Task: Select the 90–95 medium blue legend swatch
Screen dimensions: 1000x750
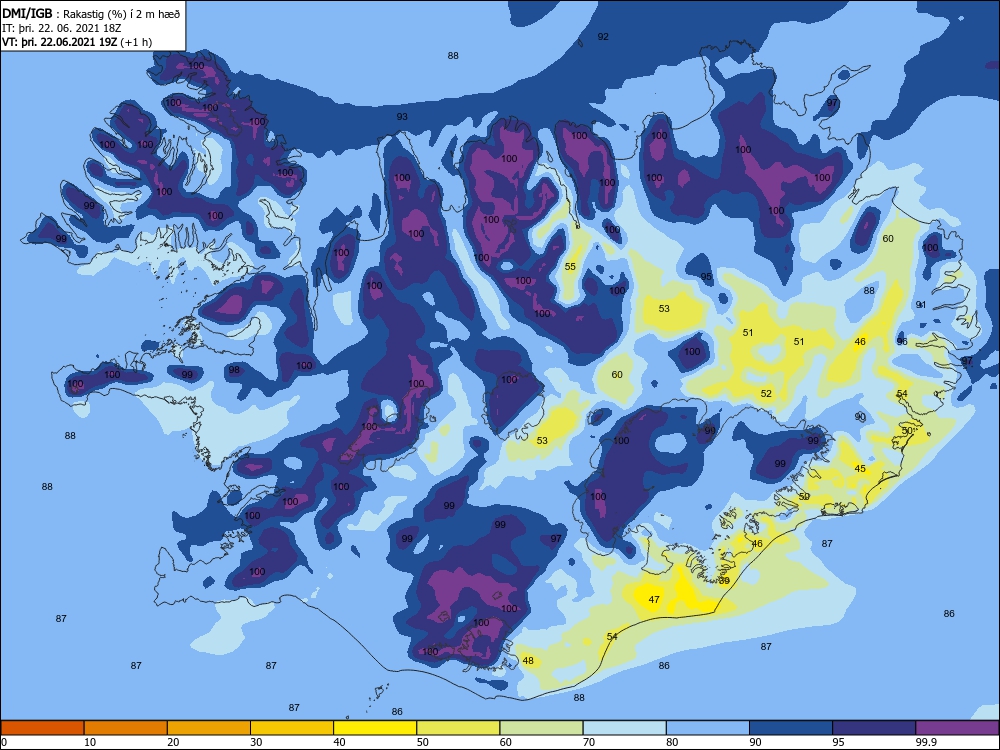Action: [791, 728]
